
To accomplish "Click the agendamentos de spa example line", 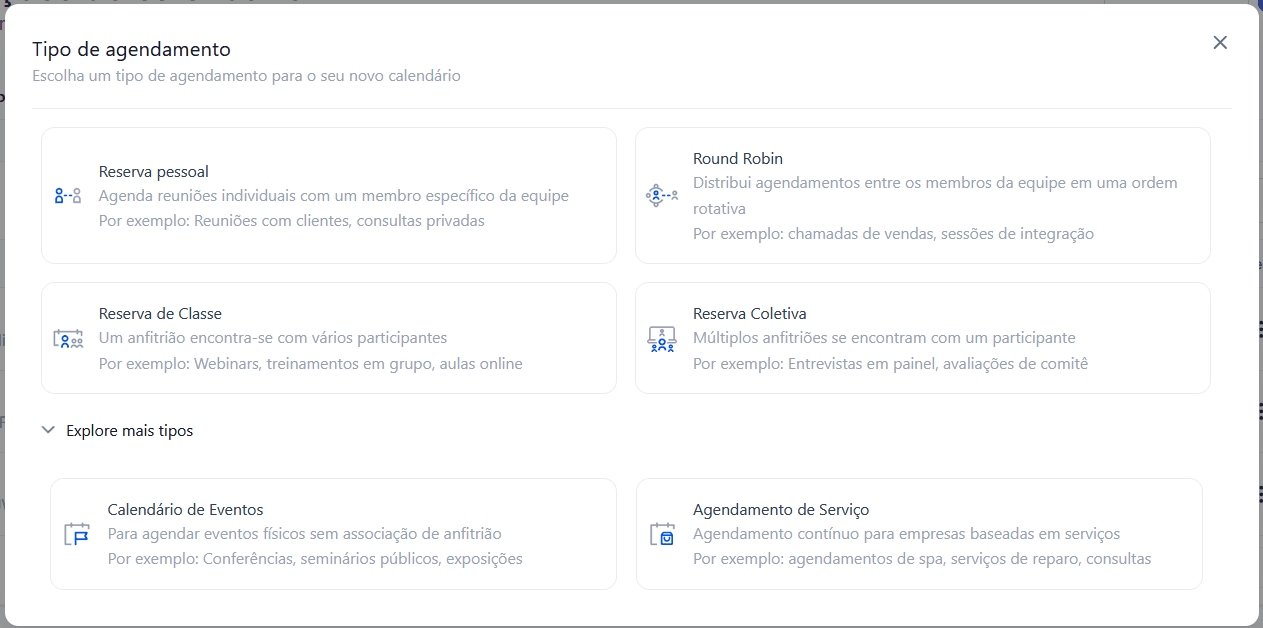I will [x=921, y=559].
